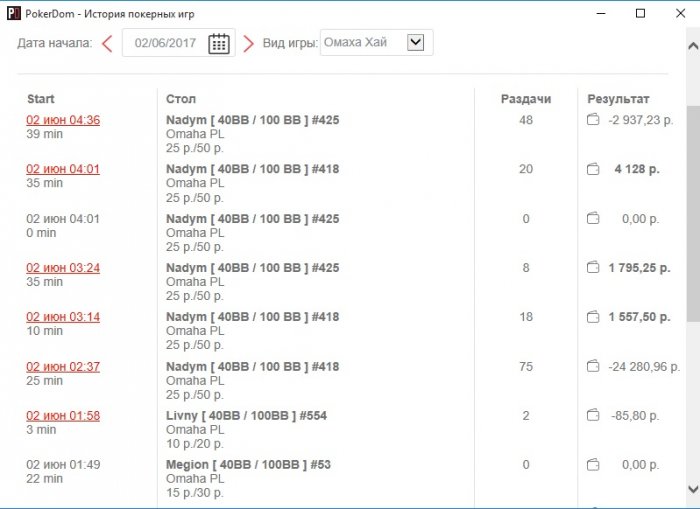This screenshot has width=700, height=509.
Task: Open session 02 июн 03:14
Action: (x=63, y=317)
